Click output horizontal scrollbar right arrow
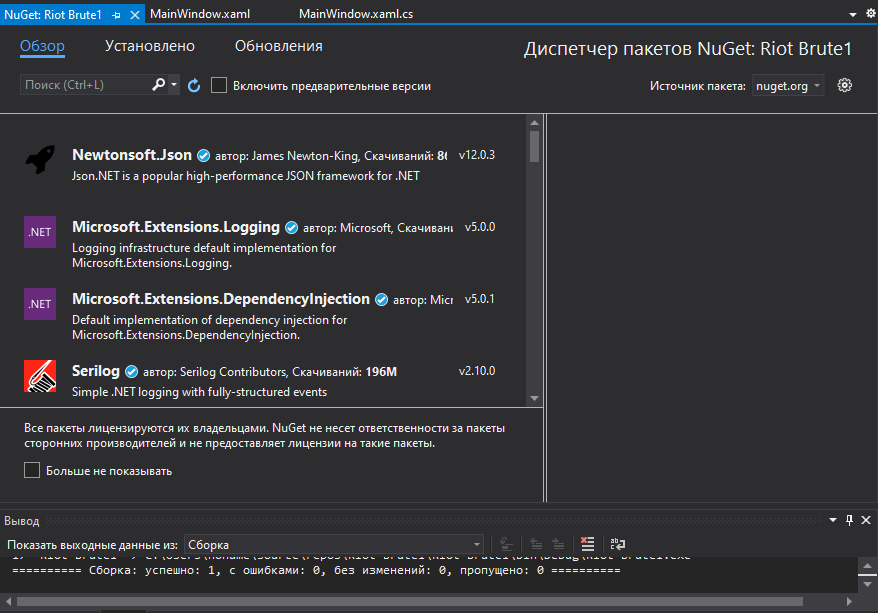 coord(849,601)
